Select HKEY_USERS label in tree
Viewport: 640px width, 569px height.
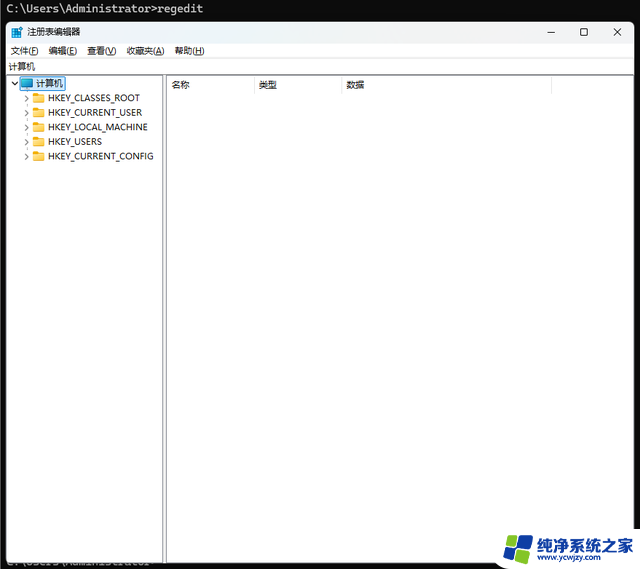point(75,142)
